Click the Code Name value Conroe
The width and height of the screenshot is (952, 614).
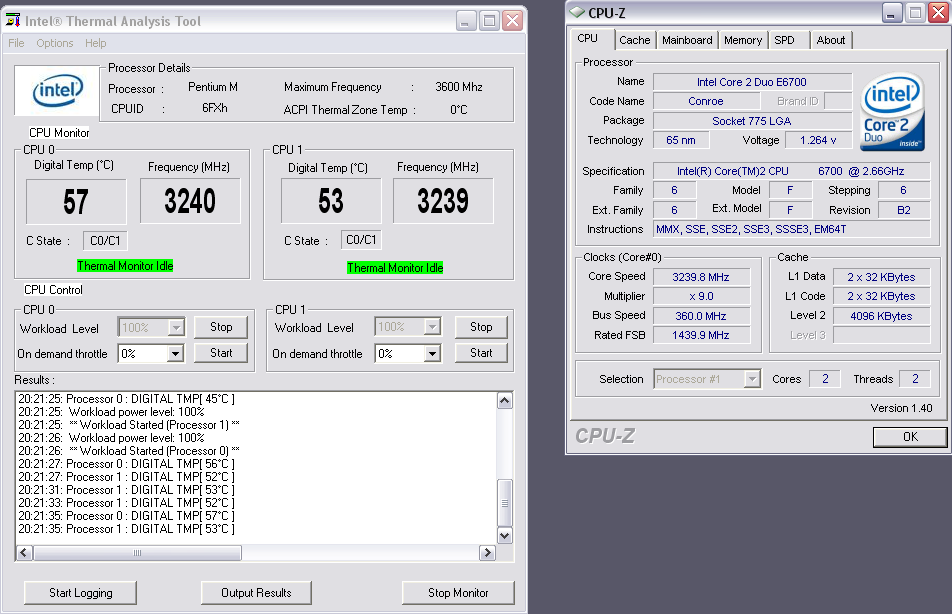click(x=706, y=101)
